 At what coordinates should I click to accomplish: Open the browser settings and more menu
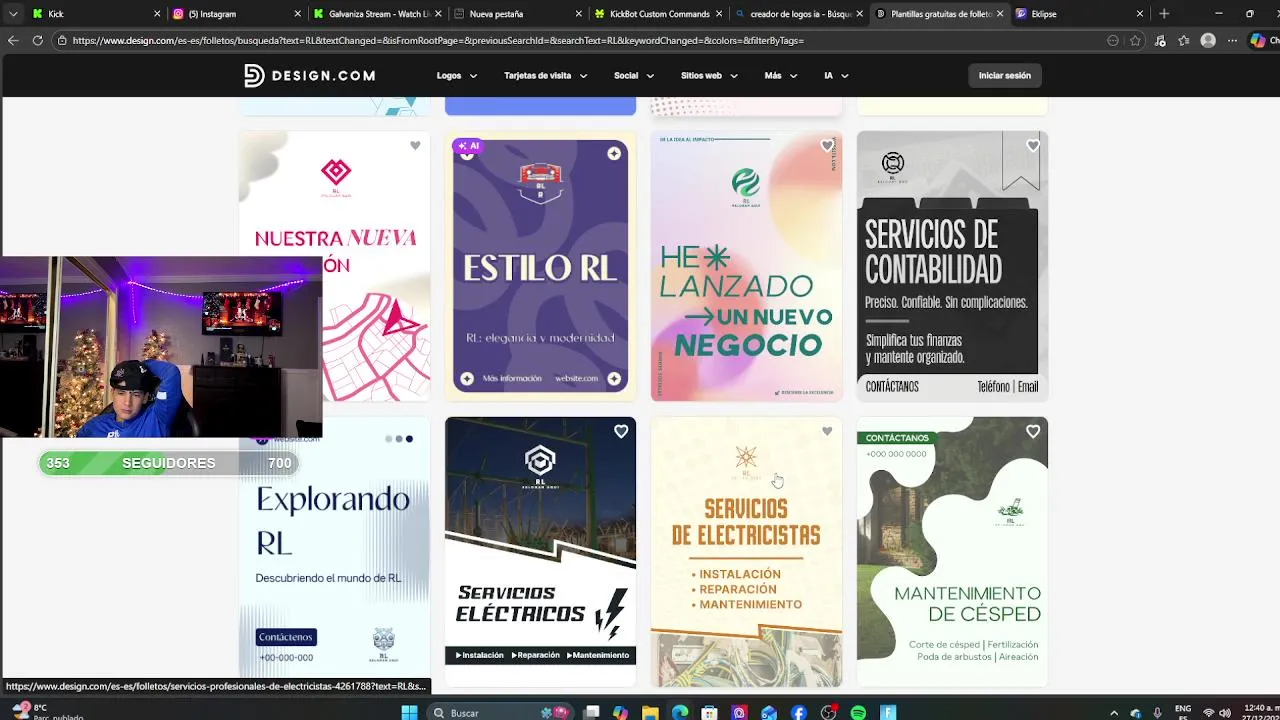[1232, 41]
